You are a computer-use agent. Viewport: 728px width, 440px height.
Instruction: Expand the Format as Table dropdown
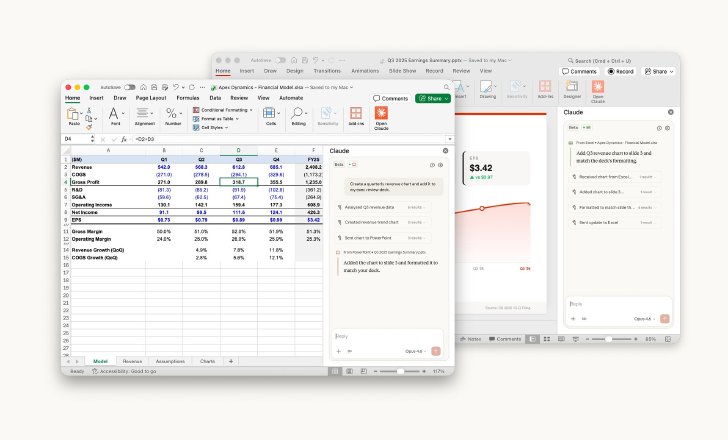[237, 119]
